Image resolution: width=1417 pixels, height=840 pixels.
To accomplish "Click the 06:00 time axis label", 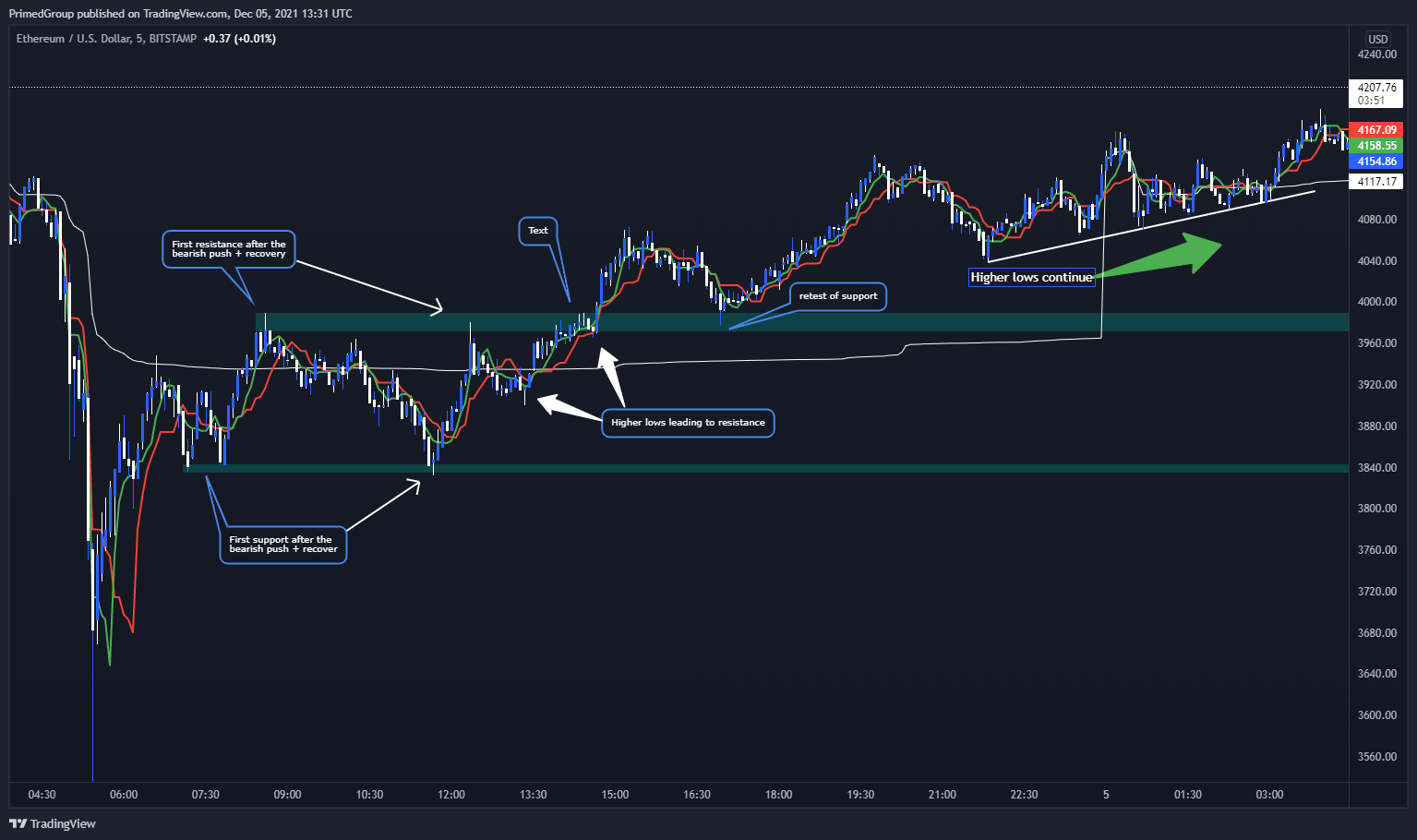I will pyautogui.click(x=124, y=795).
